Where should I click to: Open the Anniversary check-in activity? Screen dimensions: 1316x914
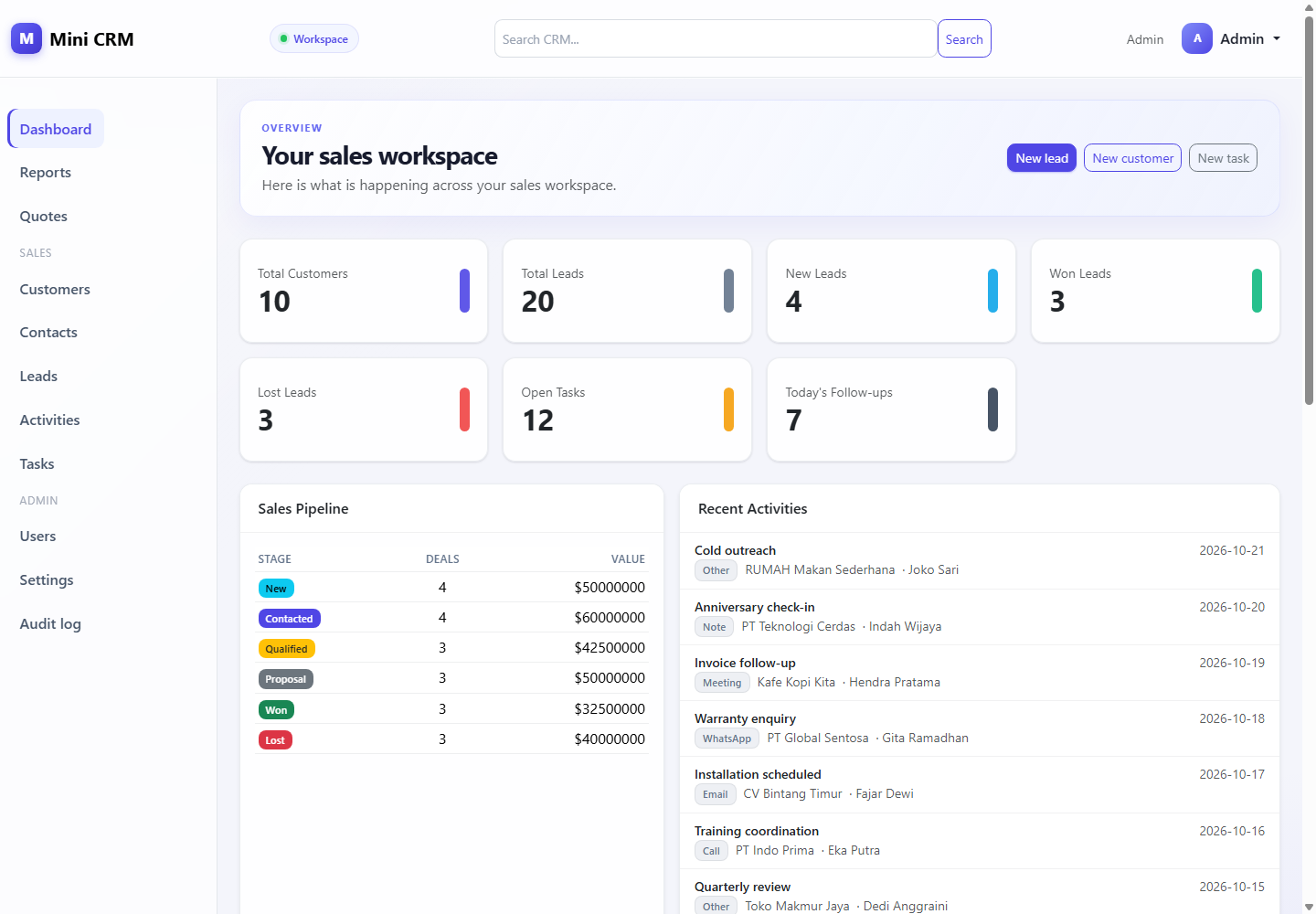coord(980,617)
